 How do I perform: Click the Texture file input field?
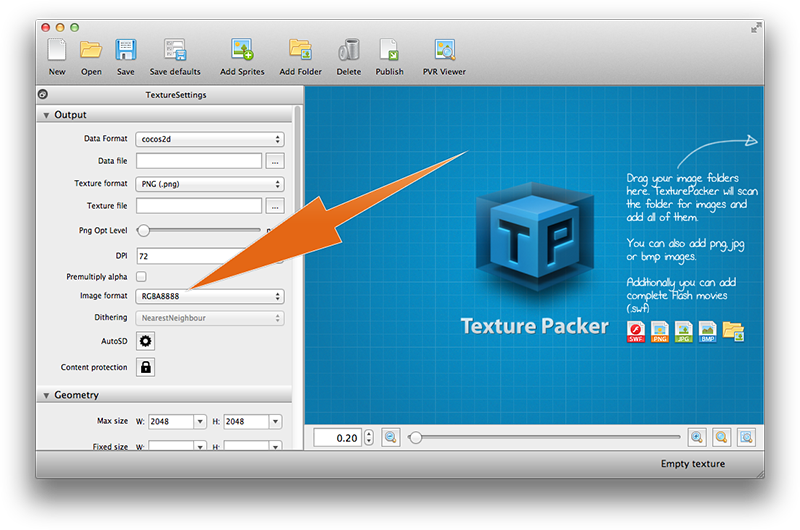tap(199, 206)
